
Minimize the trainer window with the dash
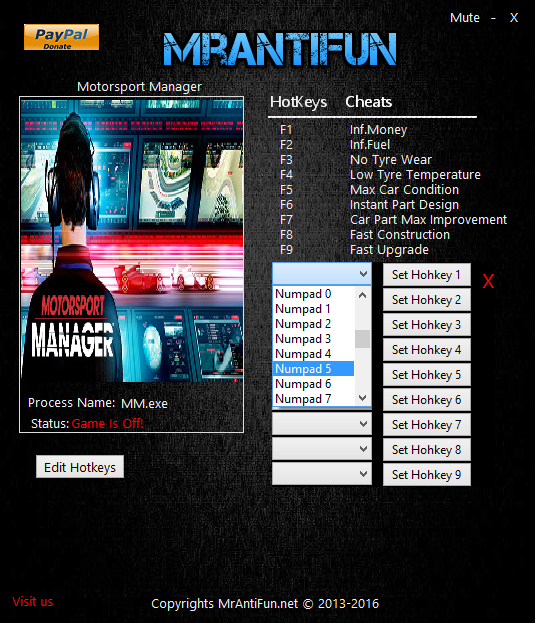pos(493,18)
